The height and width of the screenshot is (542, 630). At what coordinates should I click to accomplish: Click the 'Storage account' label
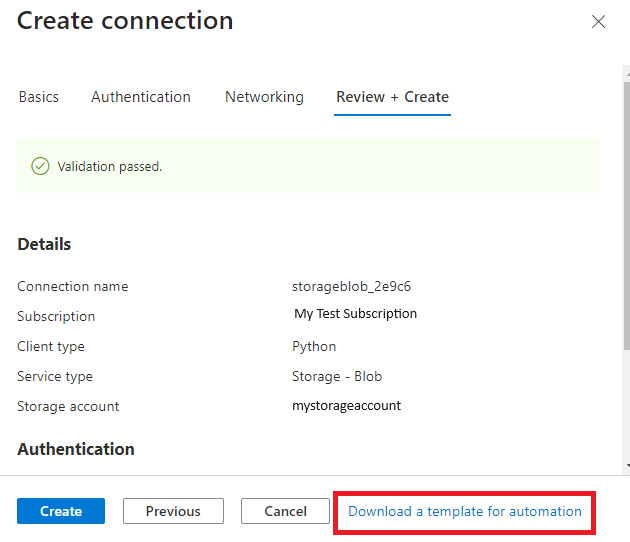pyautogui.click(x=68, y=406)
